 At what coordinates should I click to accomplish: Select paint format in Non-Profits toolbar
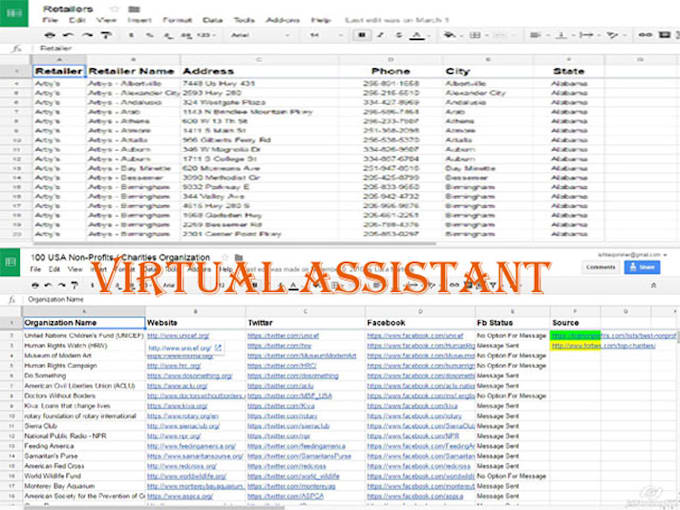click(x=74, y=285)
